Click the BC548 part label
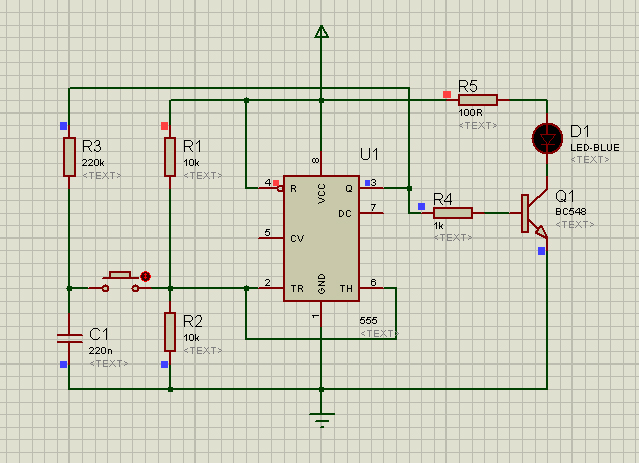The width and height of the screenshot is (639, 463). tap(571, 212)
